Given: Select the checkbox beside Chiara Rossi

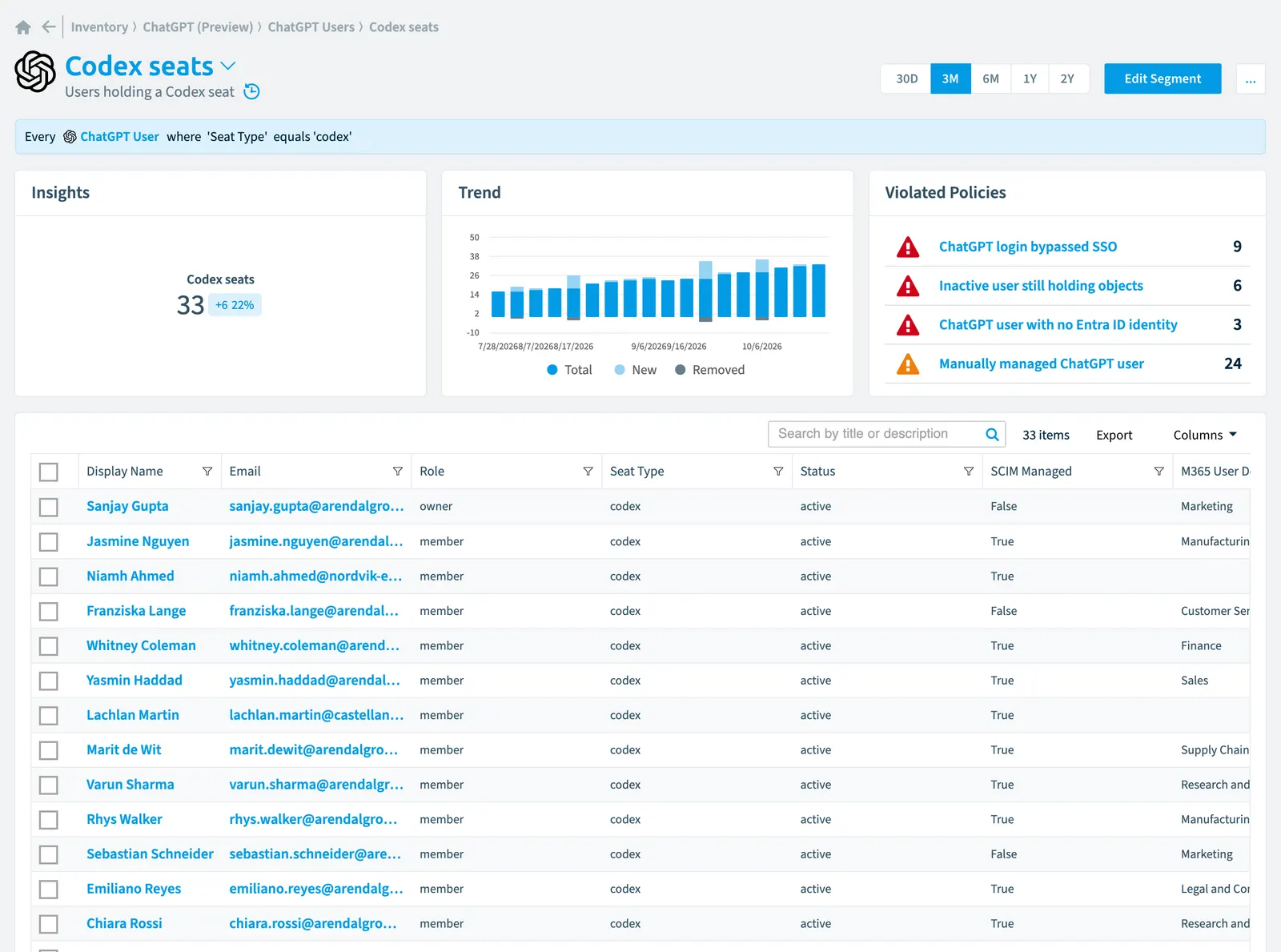Looking at the screenshot, I should (49, 924).
